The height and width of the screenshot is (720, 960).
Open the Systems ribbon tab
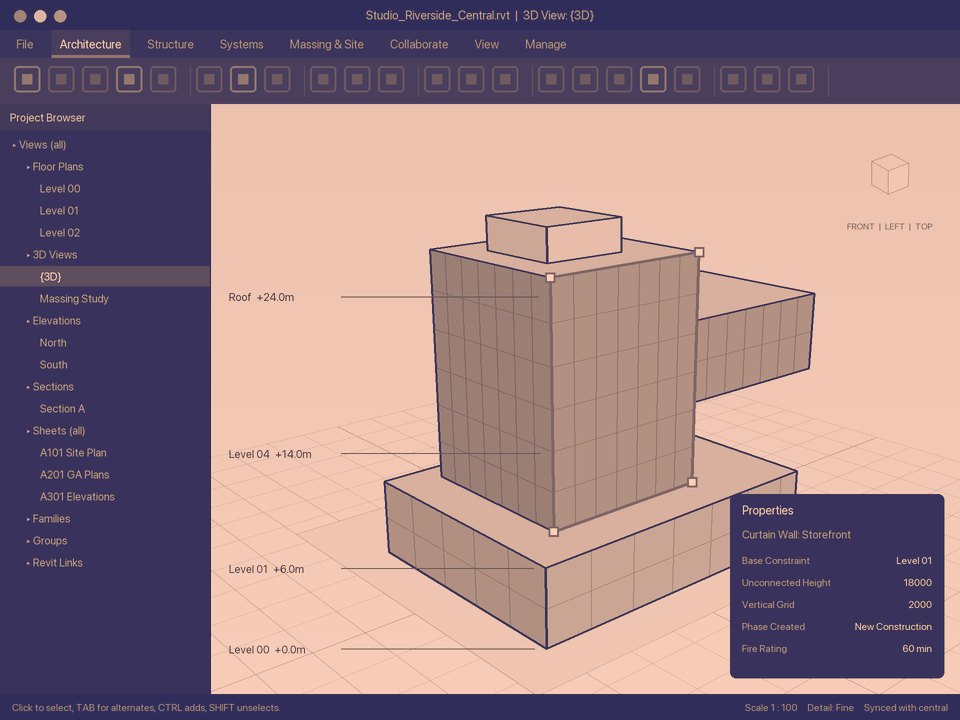(241, 44)
